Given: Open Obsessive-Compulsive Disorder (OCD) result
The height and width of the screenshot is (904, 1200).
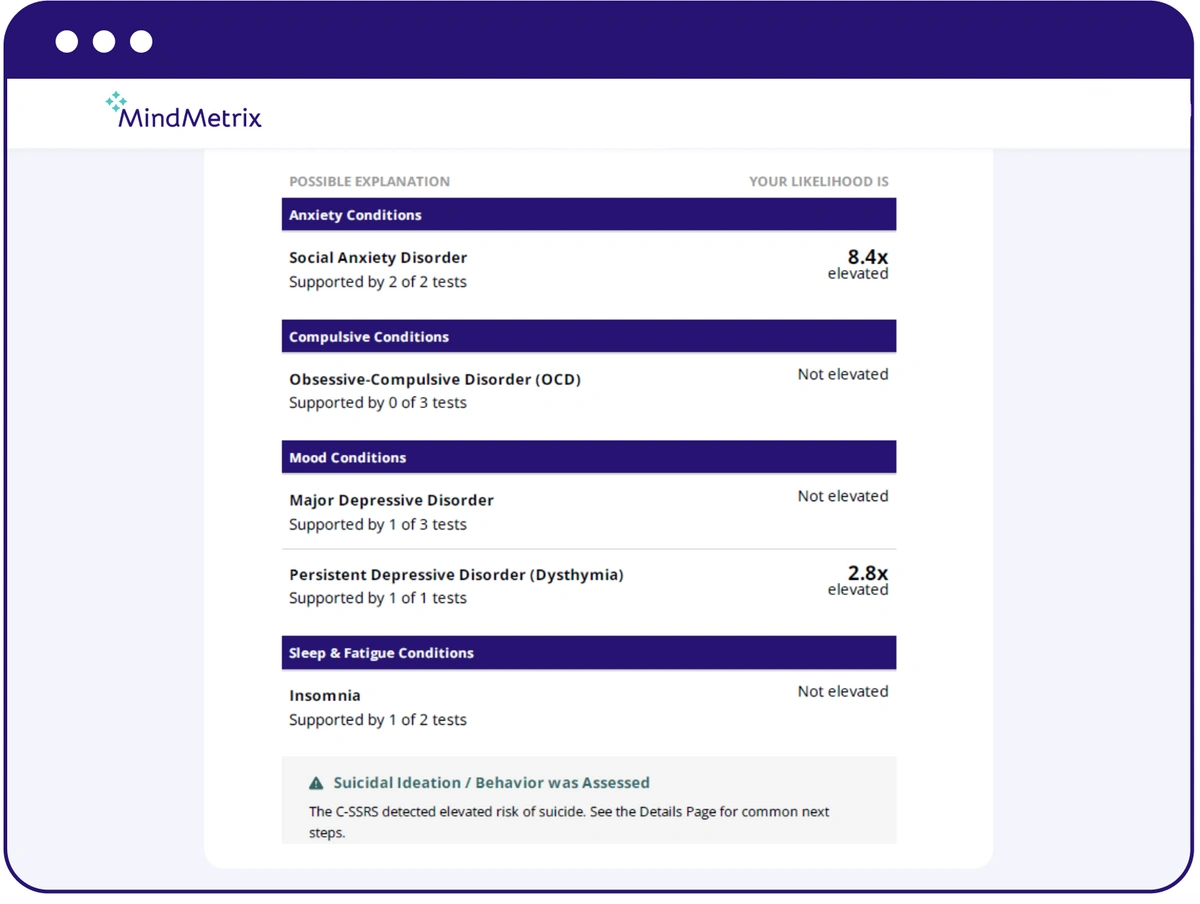Looking at the screenshot, I should click(x=435, y=380).
